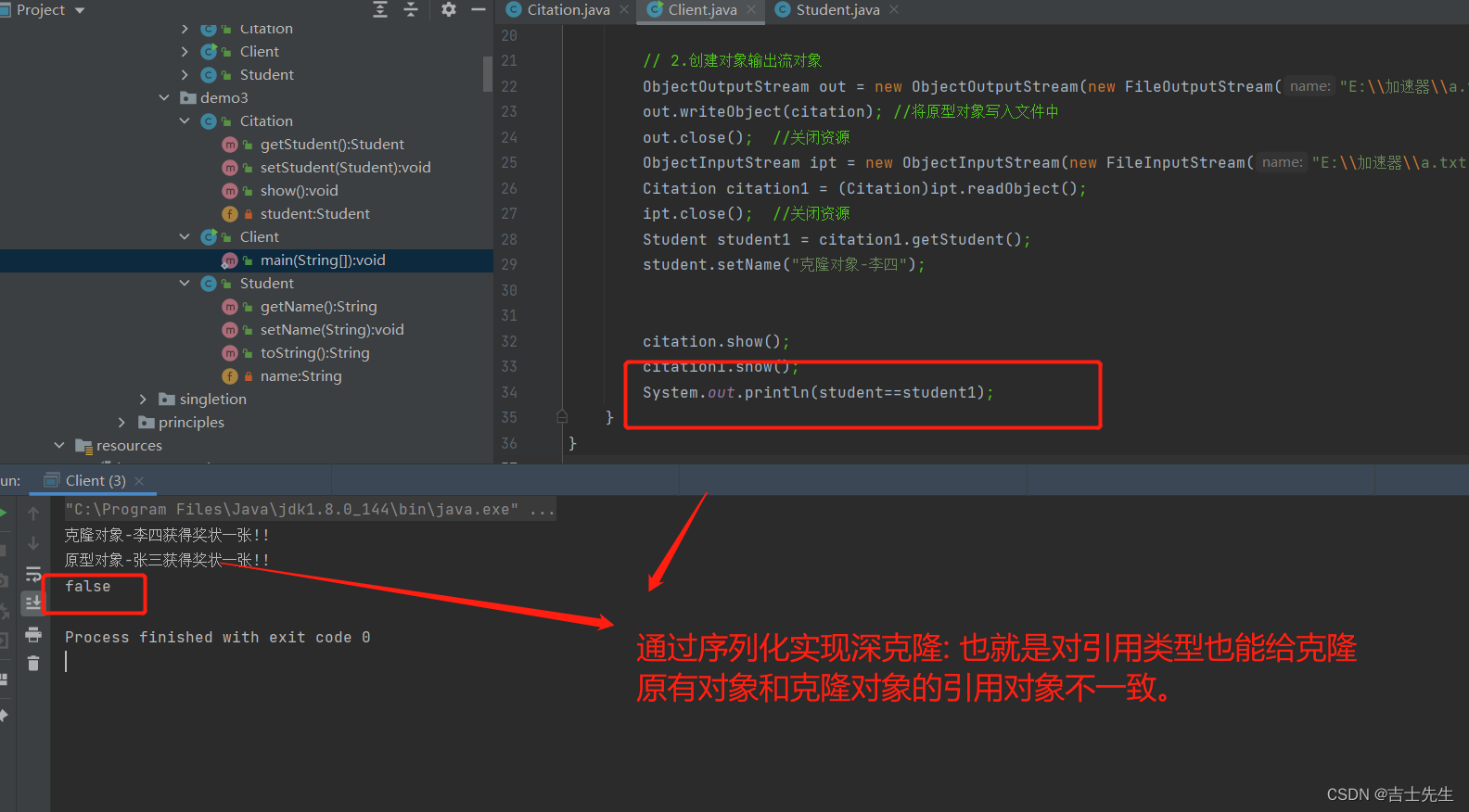The width and height of the screenshot is (1469, 812).
Task: Select getName():String in tree
Action: (318, 307)
